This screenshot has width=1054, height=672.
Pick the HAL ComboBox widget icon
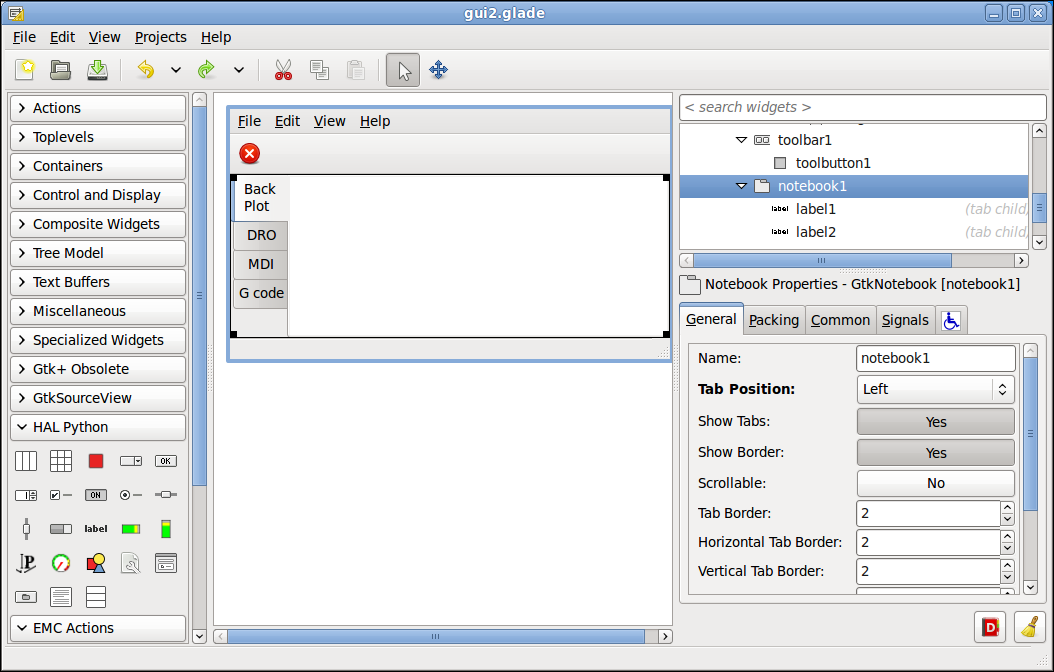pos(131,461)
